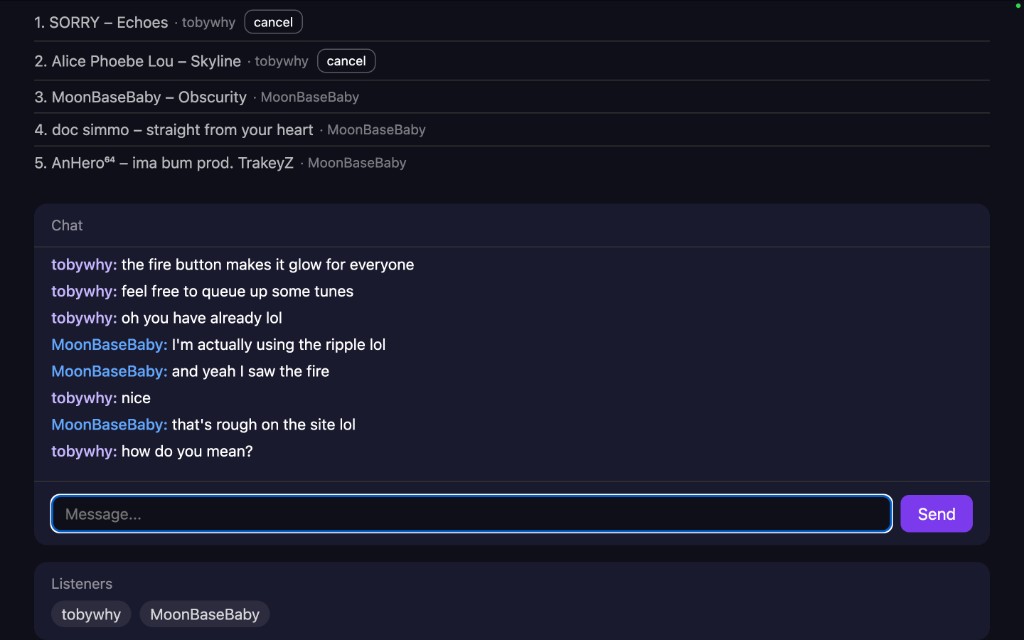This screenshot has height=640, width=1024.
Task: Click the "that's rough on the site lol" message
Action: click(x=263, y=425)
